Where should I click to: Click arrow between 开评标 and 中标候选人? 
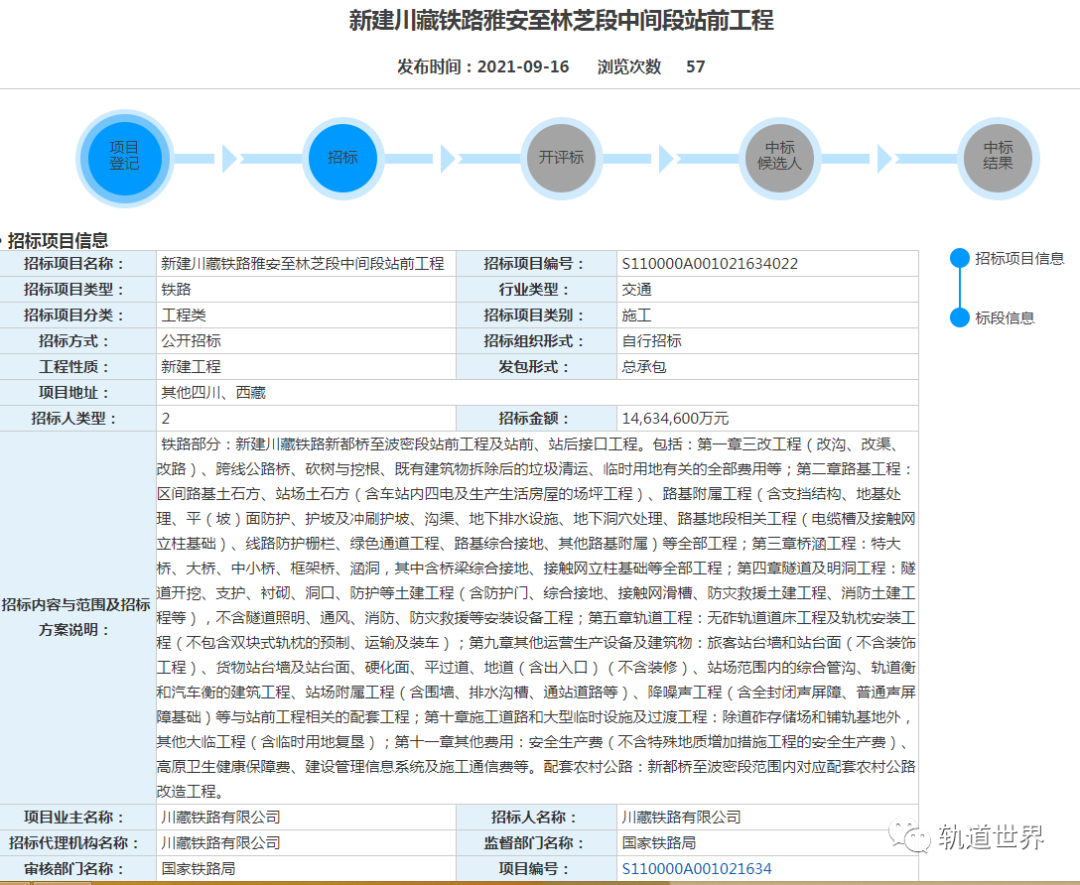(666, 158)
